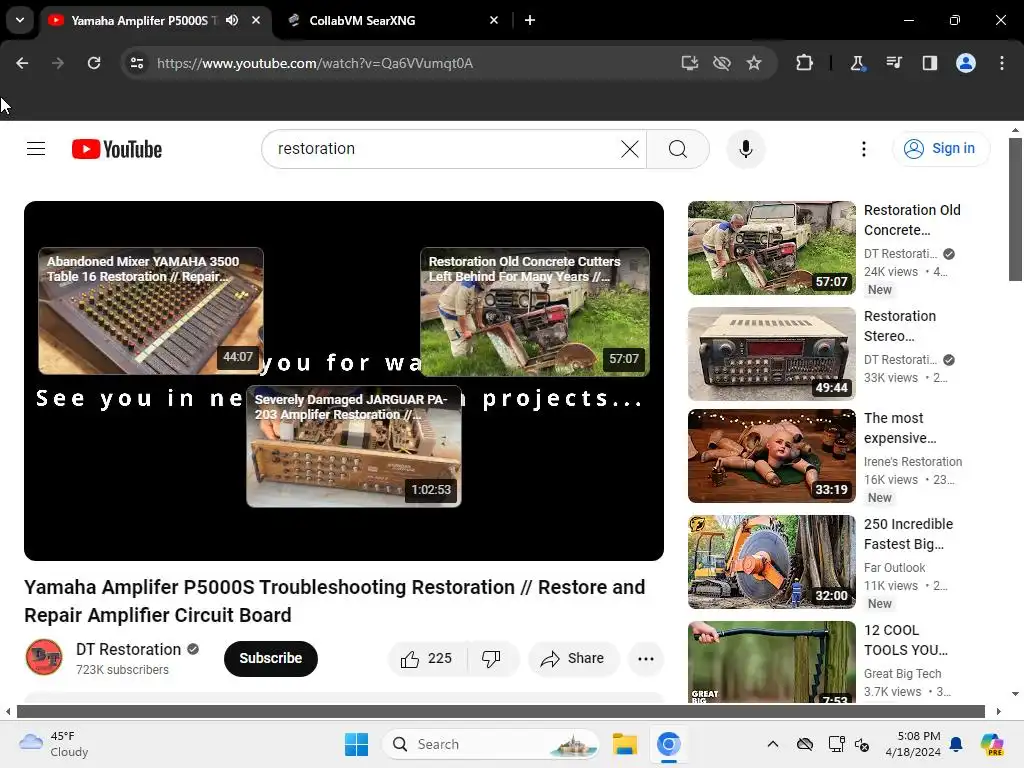The width and height of the screenshot is (1024, 768).
Task: Close the Yamaha Amplifer P5000S tab
Action: click(256, 20)
